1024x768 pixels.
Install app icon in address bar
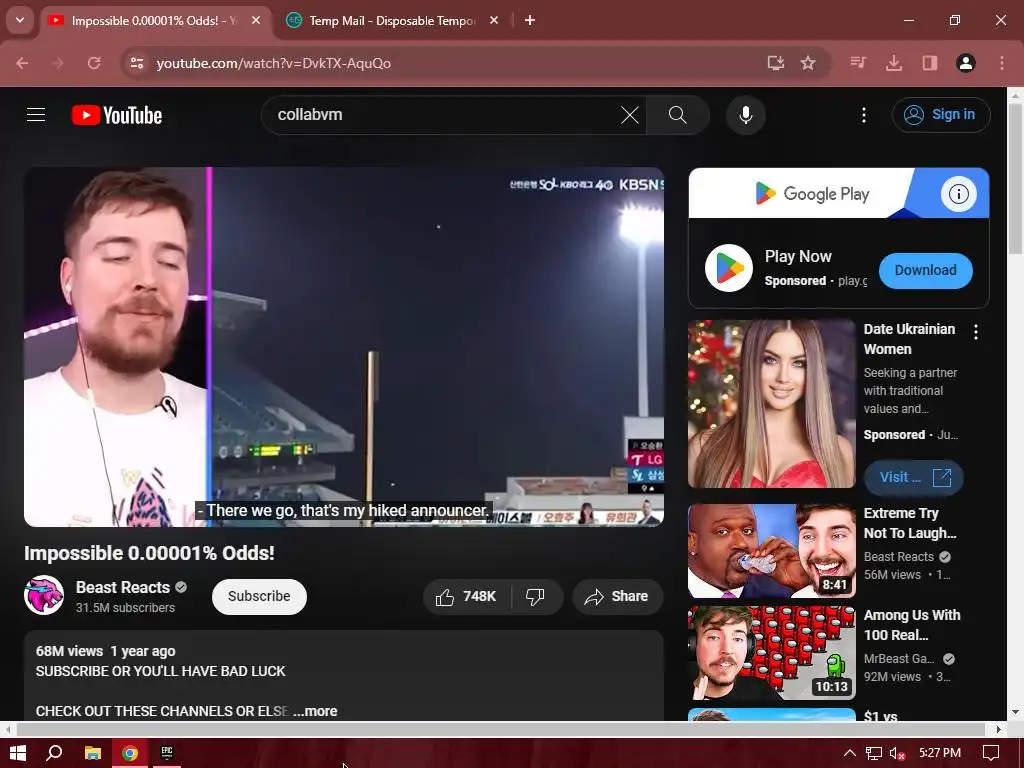(775, 63)
